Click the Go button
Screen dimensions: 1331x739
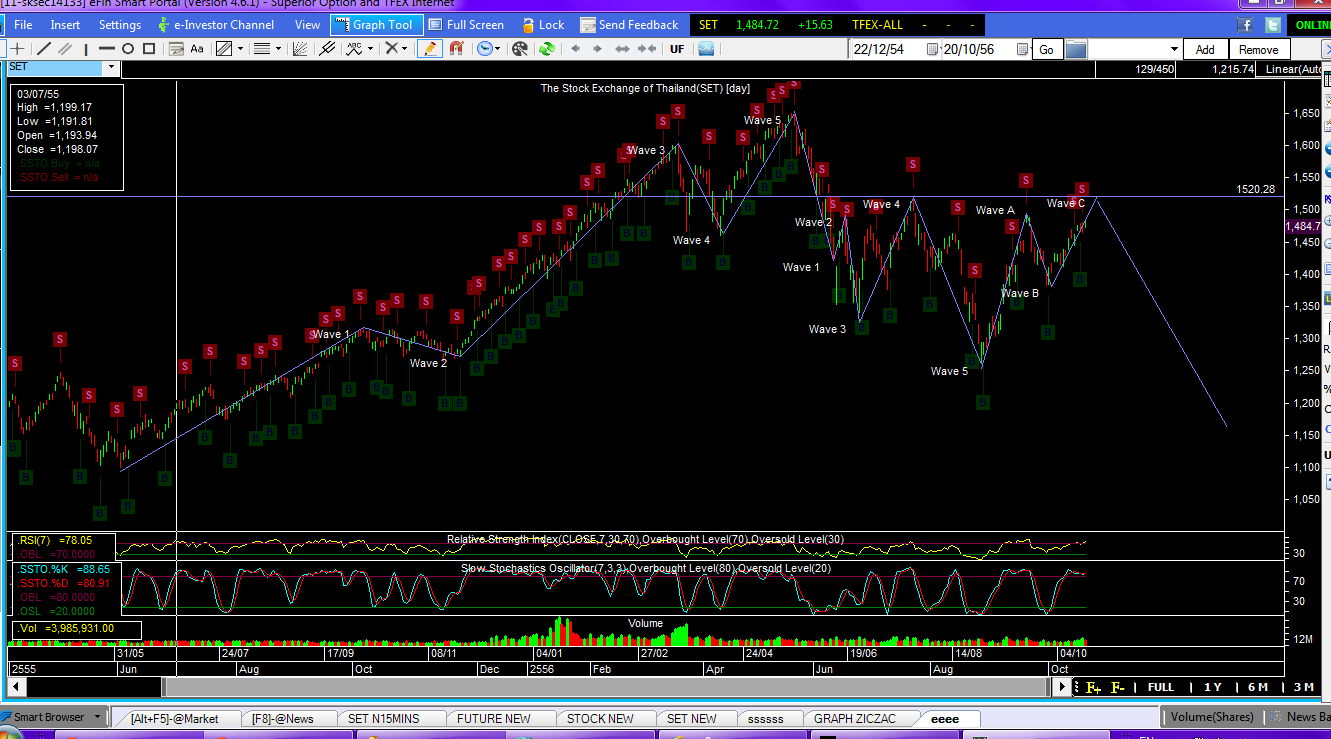(1046, 49)
